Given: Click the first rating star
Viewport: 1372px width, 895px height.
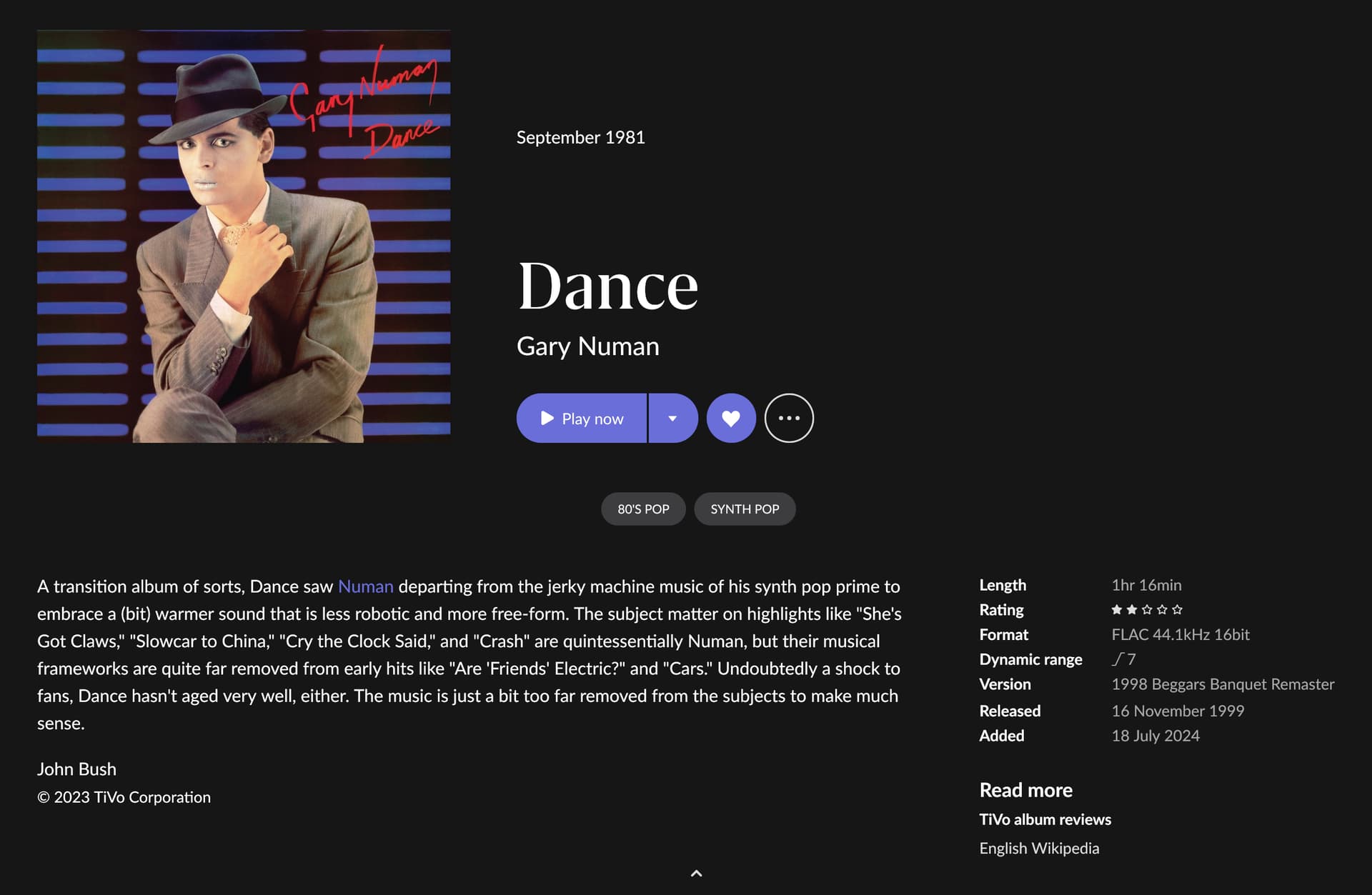Looking at the screenshot, I should tap(1117, 609).
